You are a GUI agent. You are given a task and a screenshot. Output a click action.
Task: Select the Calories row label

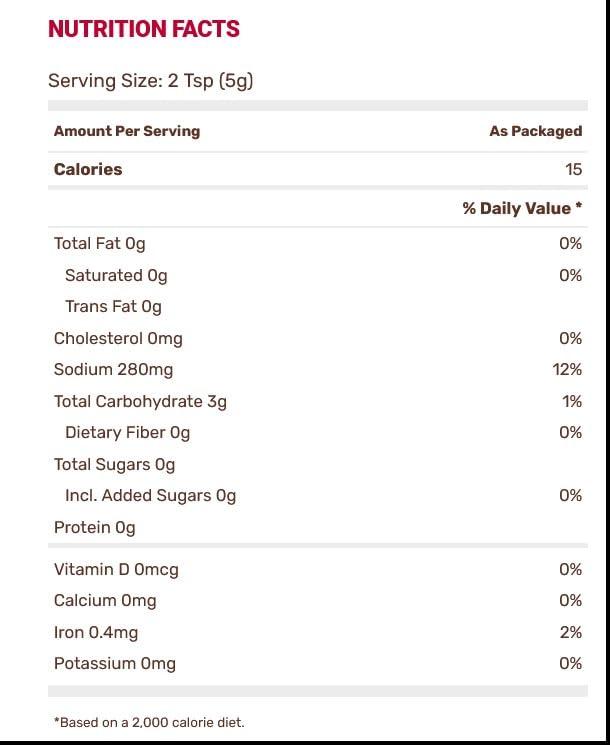click(88, 169)
